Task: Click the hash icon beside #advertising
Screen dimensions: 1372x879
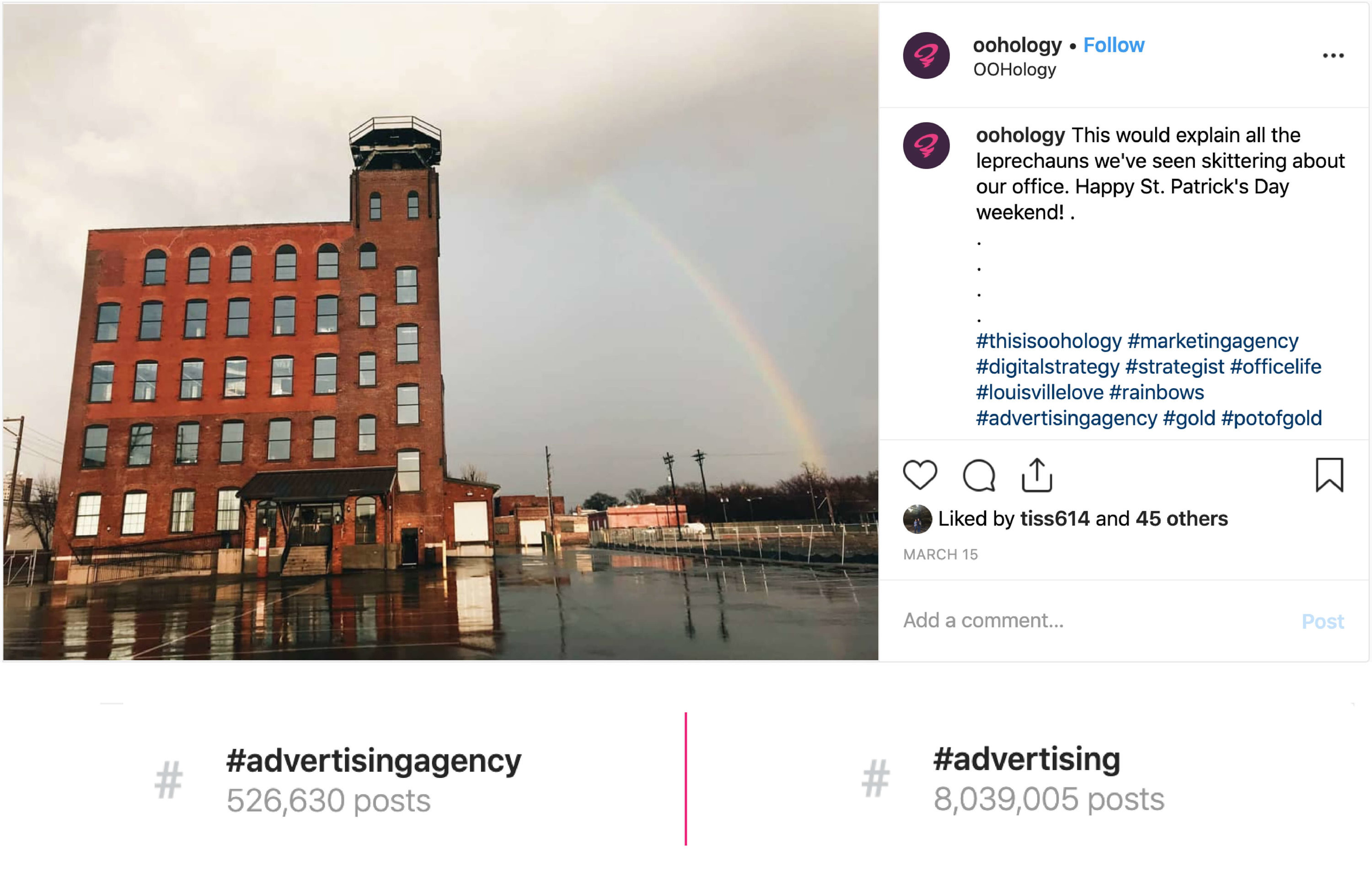Action: click(875, 778)
